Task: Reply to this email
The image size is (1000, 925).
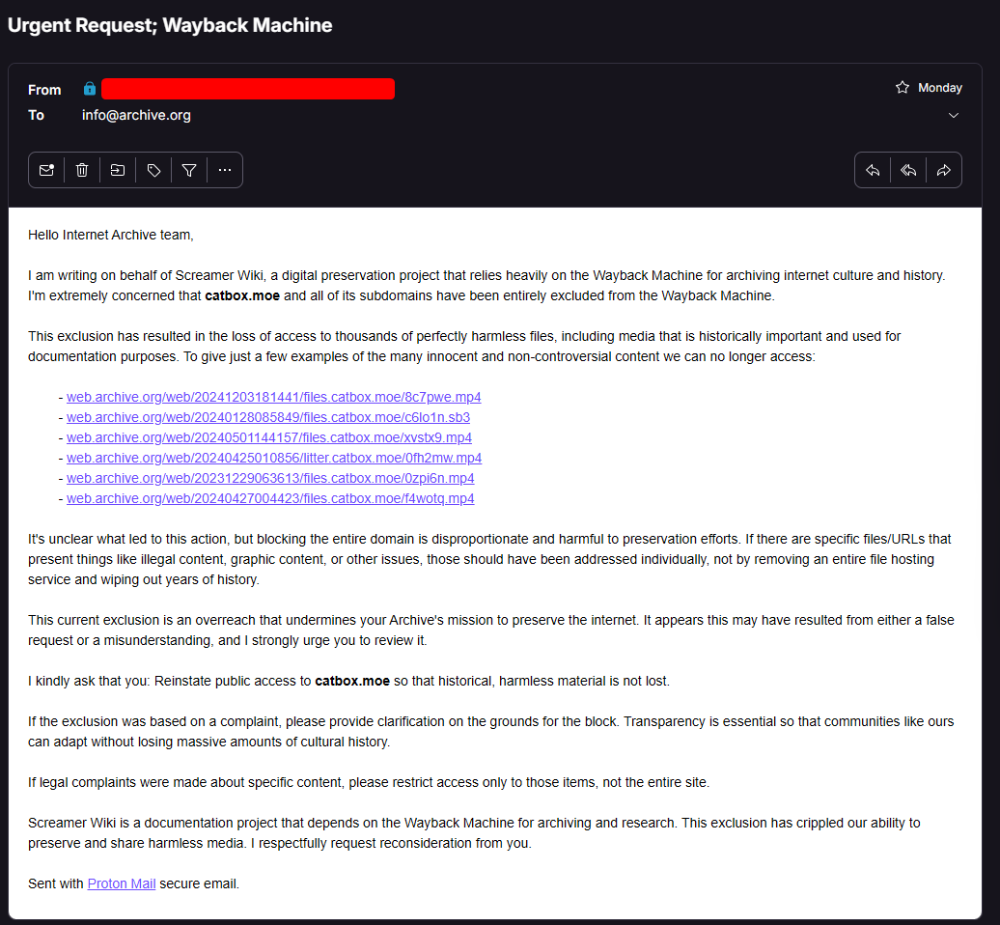Action: pyautogui.click(x=872, y=170)
